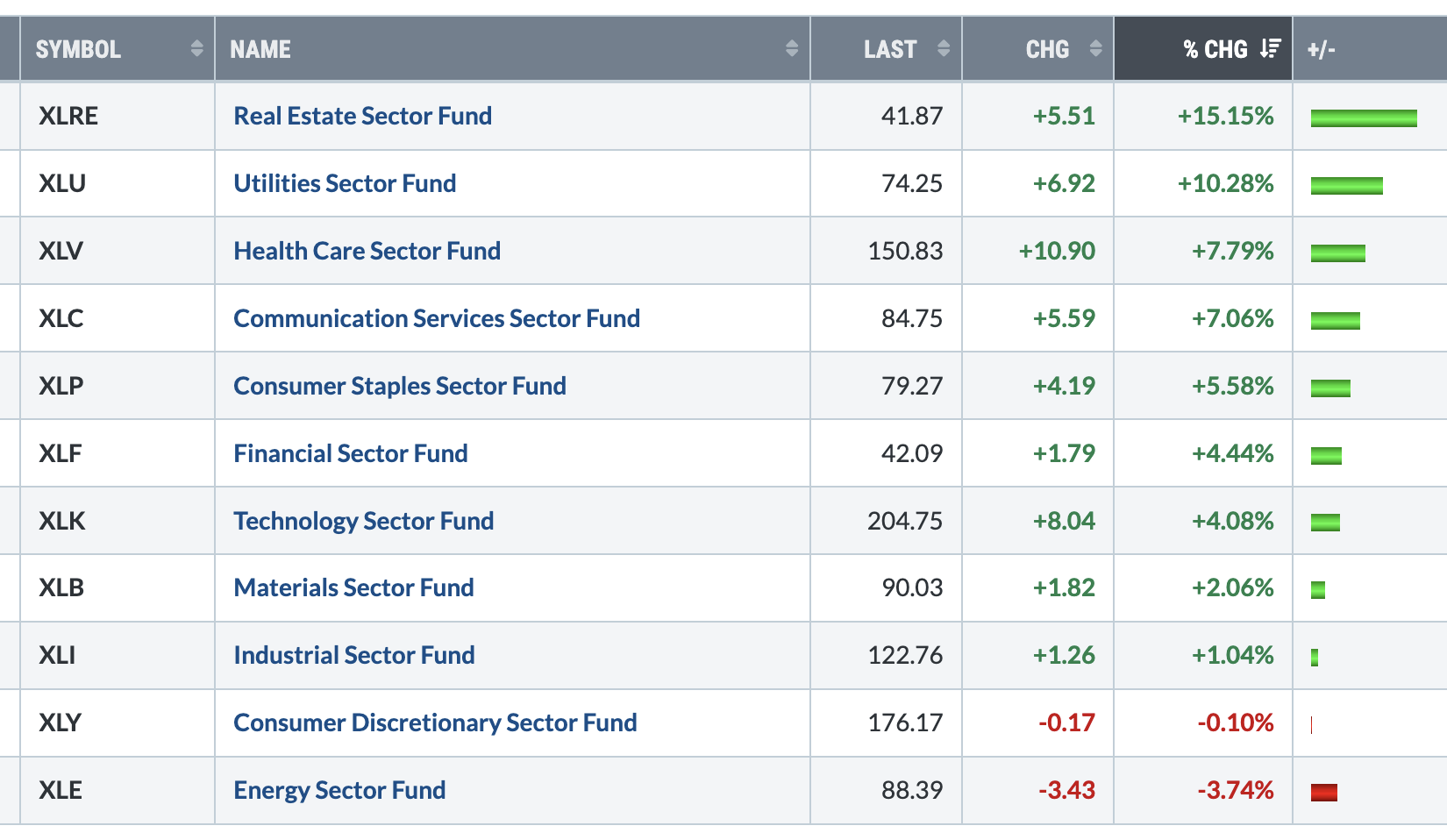Click the red bar for XLE
Viewport: 1447px width, 840px height.
[1323, 793]
